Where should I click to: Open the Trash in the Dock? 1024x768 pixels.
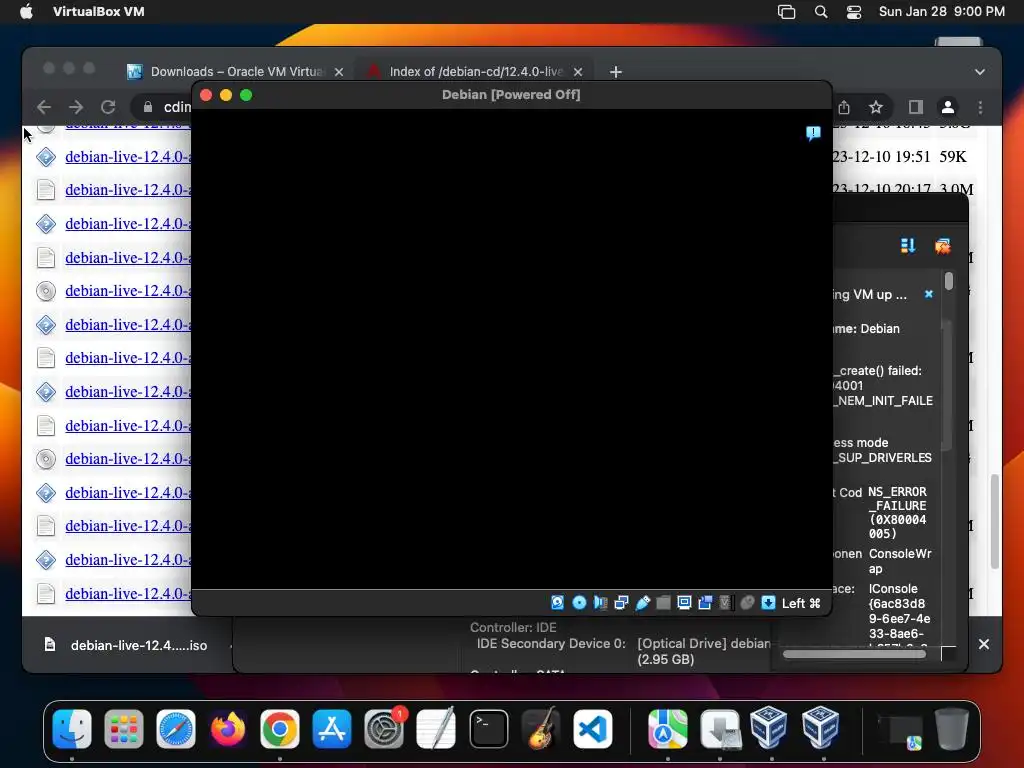952,729
